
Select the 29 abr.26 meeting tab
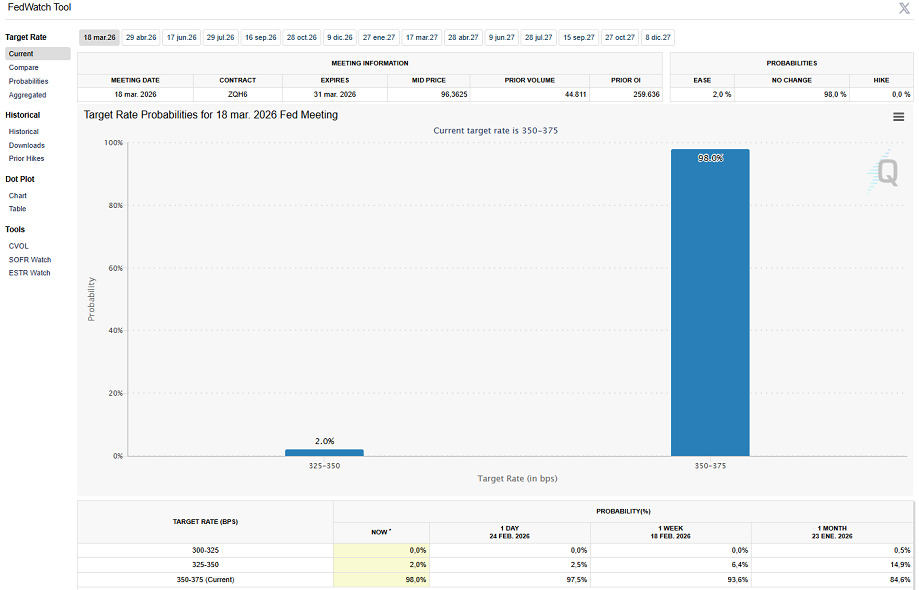tap(141, 37)
